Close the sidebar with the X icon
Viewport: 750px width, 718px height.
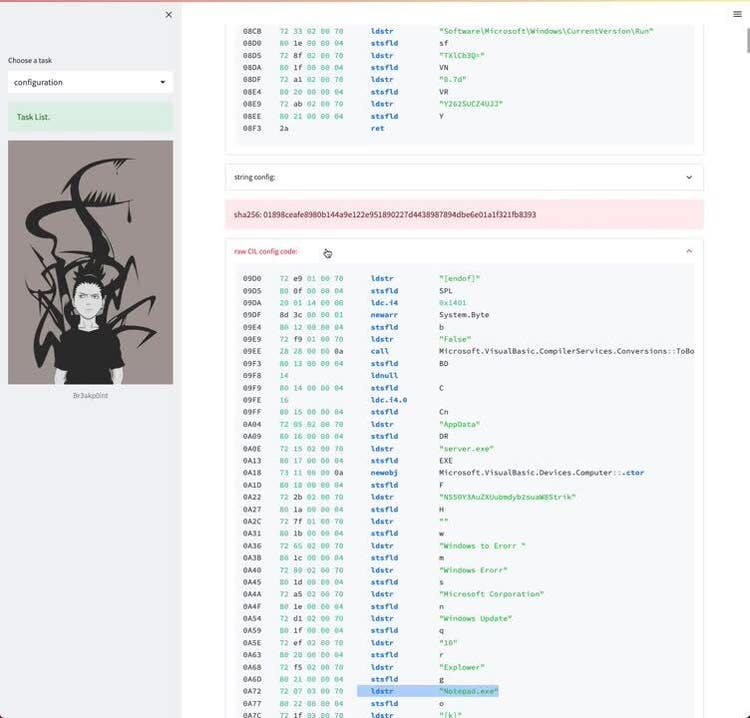click(x=168, y=15)
